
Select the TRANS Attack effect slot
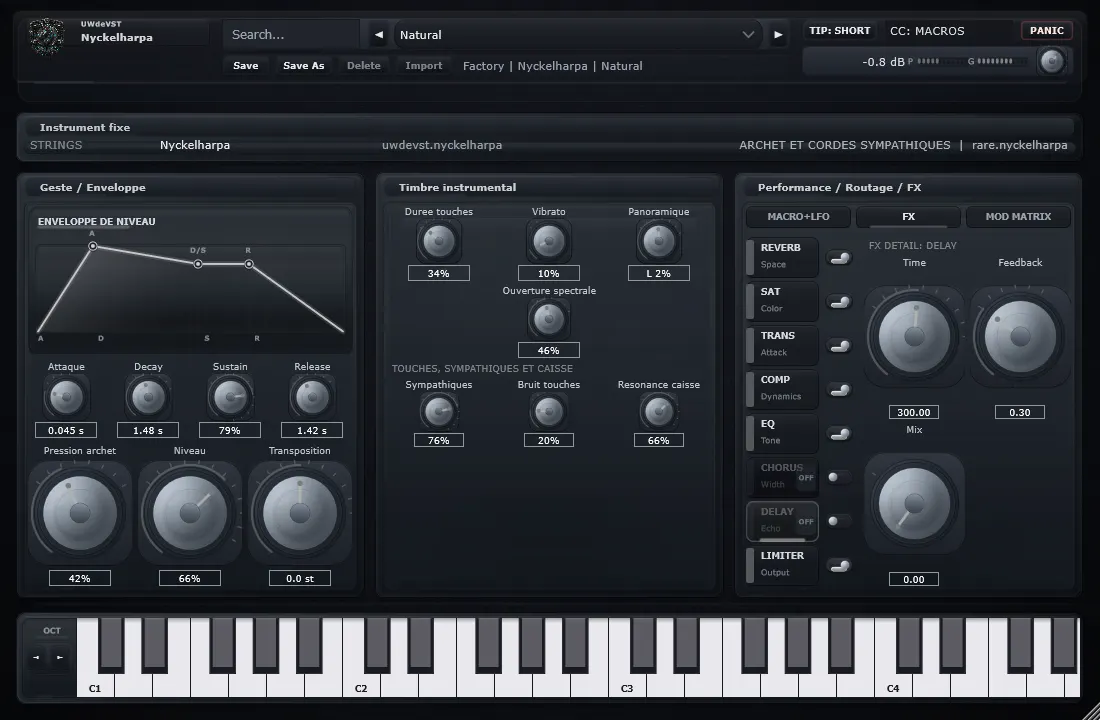point(782,344)
